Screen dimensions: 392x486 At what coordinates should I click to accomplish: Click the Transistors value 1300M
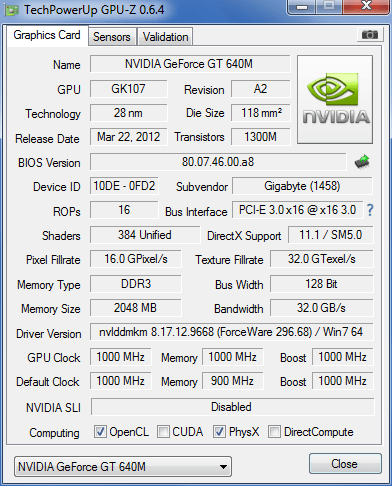pyautogui.click(x=260, y=137)
